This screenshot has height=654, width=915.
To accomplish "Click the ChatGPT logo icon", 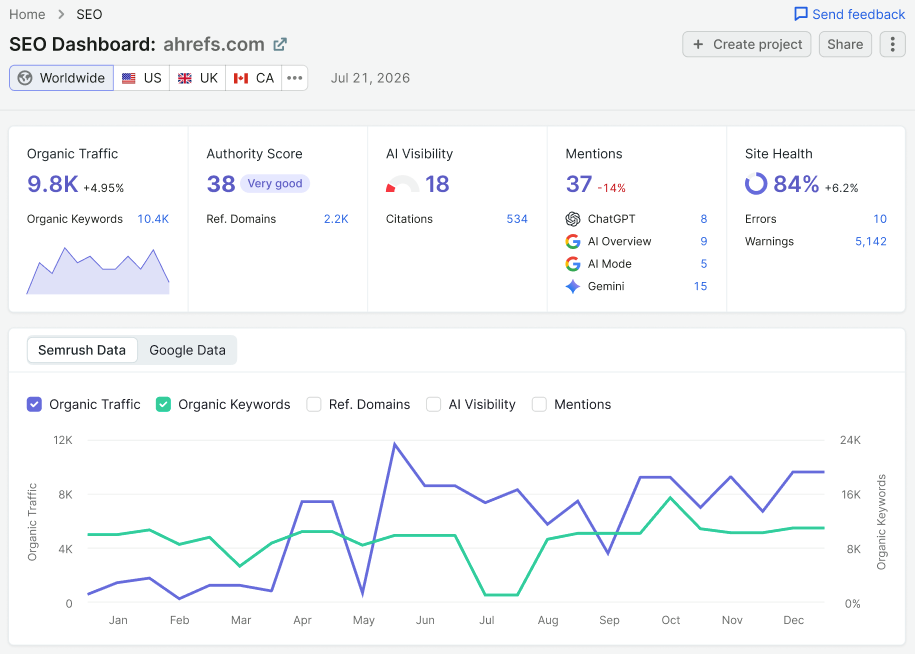I will pos(573,219).
